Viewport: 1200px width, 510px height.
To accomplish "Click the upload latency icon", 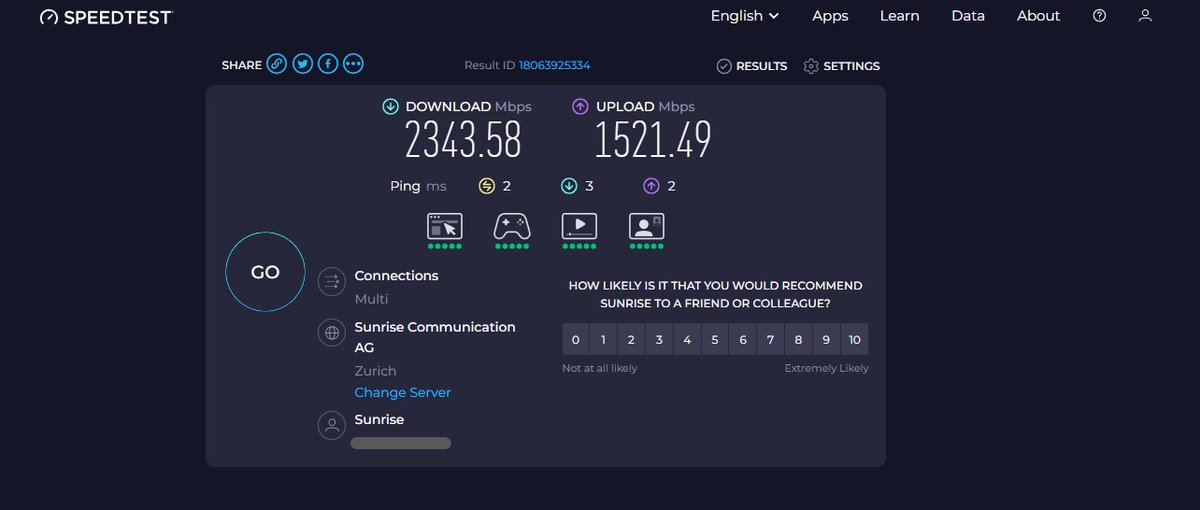I will coord(651,186).
